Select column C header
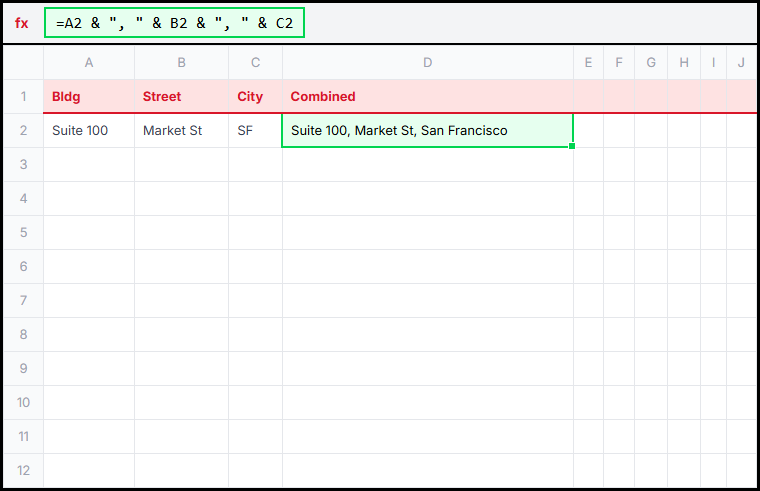The image size is (760, 491). point(255,63)
